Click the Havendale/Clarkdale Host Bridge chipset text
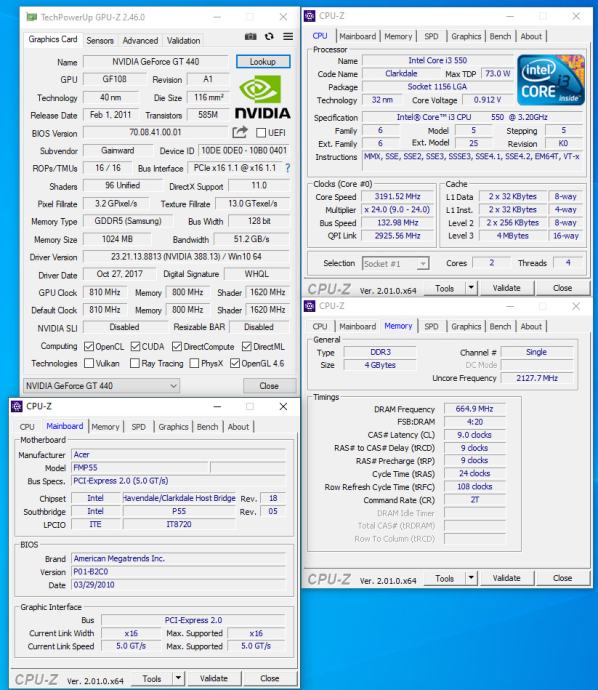 coord(179,498)
